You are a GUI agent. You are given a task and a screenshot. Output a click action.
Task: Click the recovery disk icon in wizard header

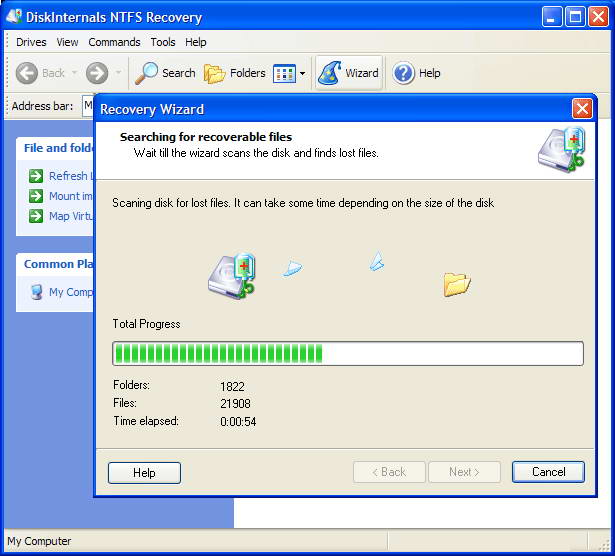click(x=562, y=149)
